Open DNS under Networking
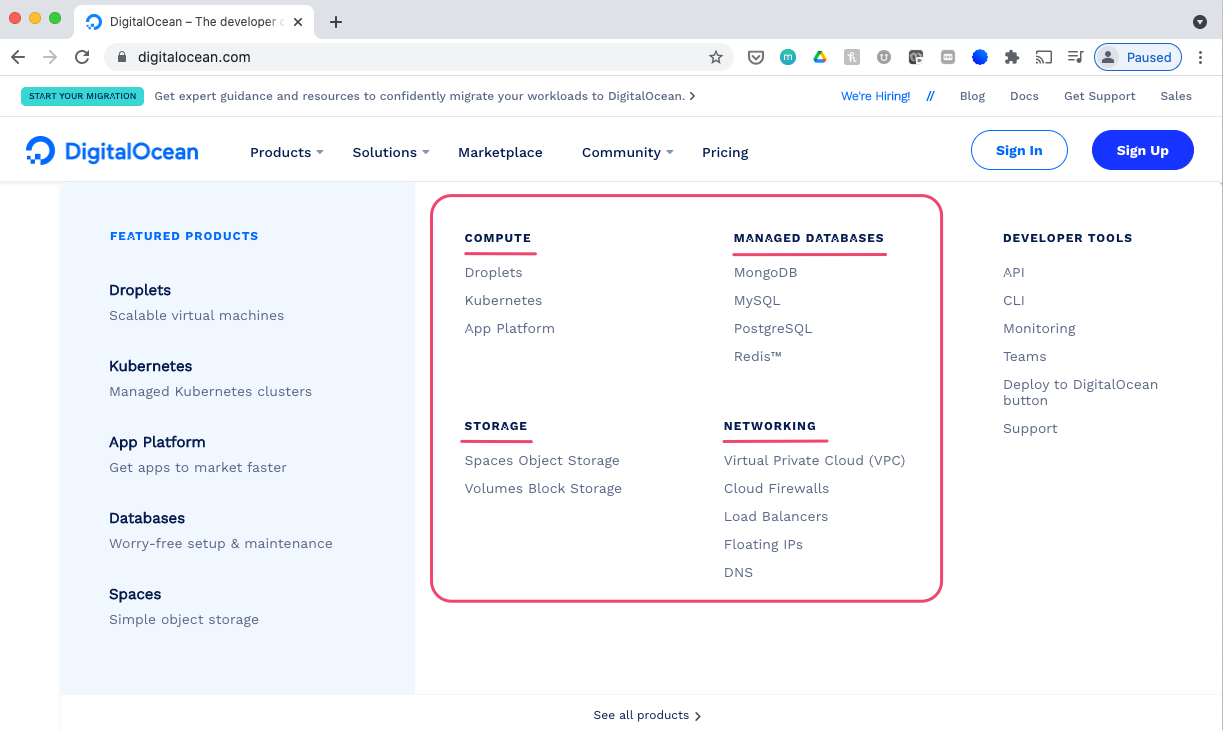Screen dimensions: 1223x730 [738, 572]
